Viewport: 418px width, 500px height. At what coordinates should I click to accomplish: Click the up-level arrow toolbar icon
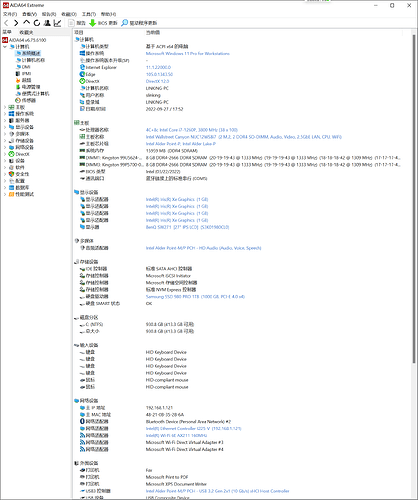[x=26, y=23]
